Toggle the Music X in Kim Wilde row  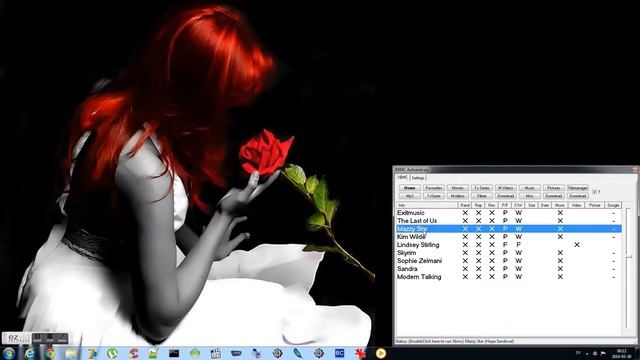pyautogui.click(x=560, y=237)
